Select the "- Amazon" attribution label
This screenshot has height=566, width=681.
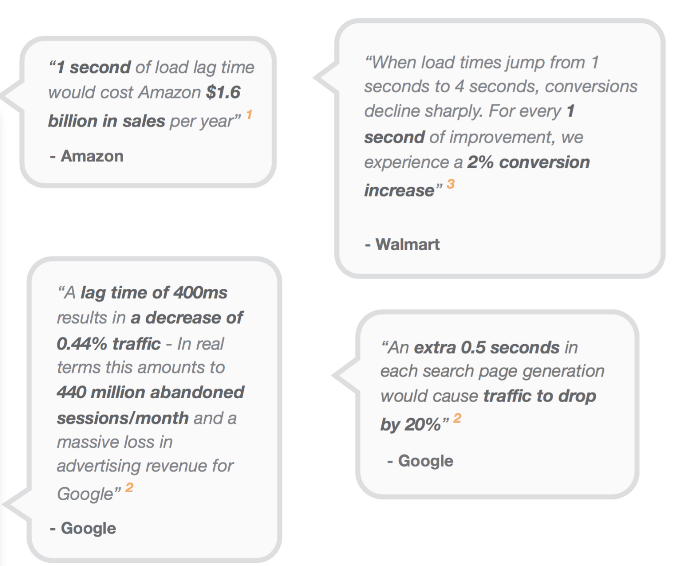pyautogui.click(x=86, y=156)
